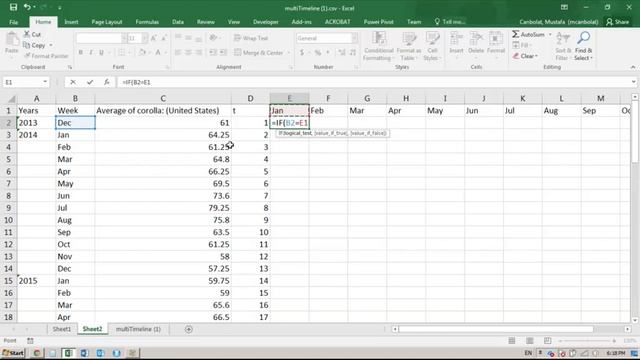640x360 pixels.
Task: Click the horizontal scrollbar
Action: click(x=496, y=329)
